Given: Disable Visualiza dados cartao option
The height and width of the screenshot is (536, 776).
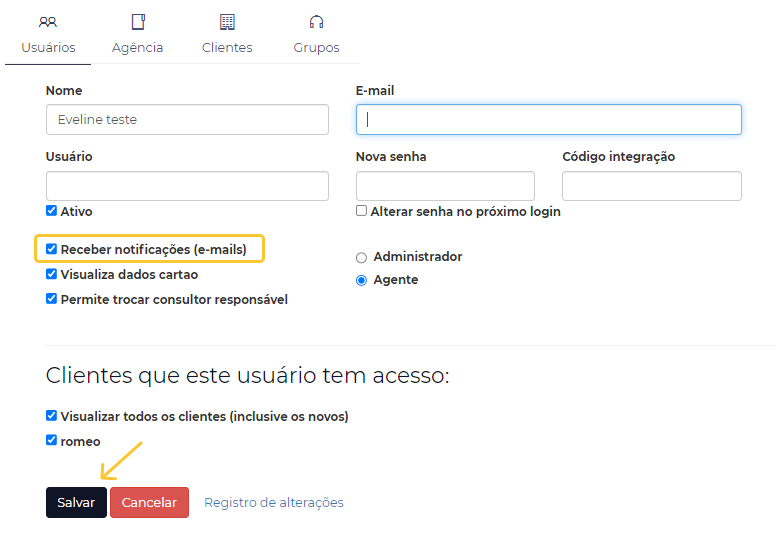Looking at the screenshot, I should coord(51,274).
